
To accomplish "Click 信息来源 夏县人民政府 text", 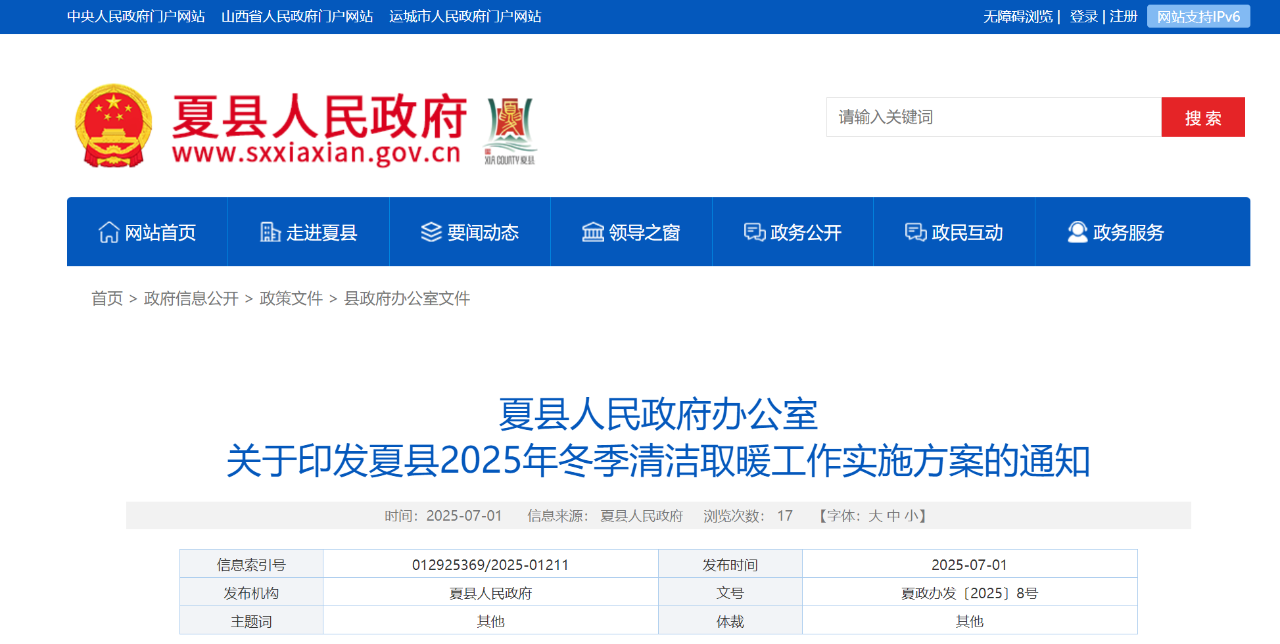I will click(605, 516).
